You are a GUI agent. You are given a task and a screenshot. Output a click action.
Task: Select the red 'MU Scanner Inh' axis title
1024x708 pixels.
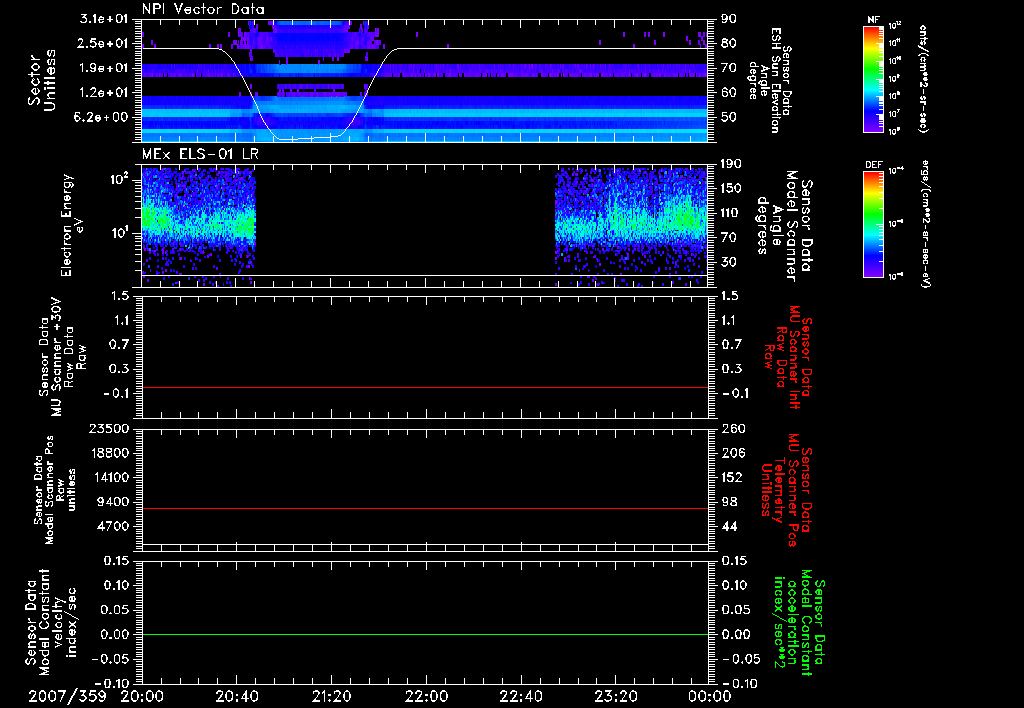coord(790,356)
